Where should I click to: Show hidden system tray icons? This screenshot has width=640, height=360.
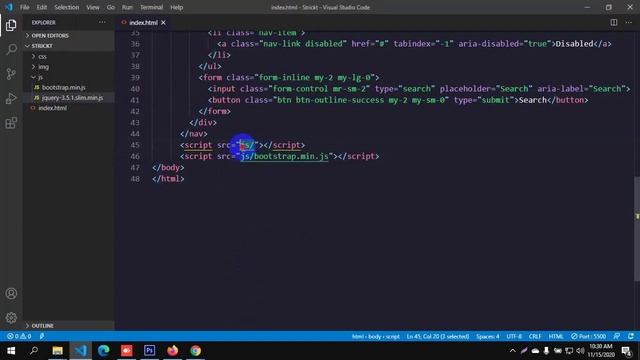[x=513, y=351]
